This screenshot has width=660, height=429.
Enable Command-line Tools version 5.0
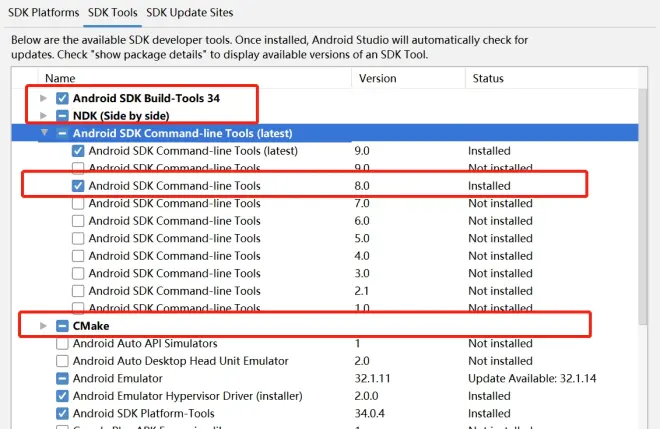78,238
